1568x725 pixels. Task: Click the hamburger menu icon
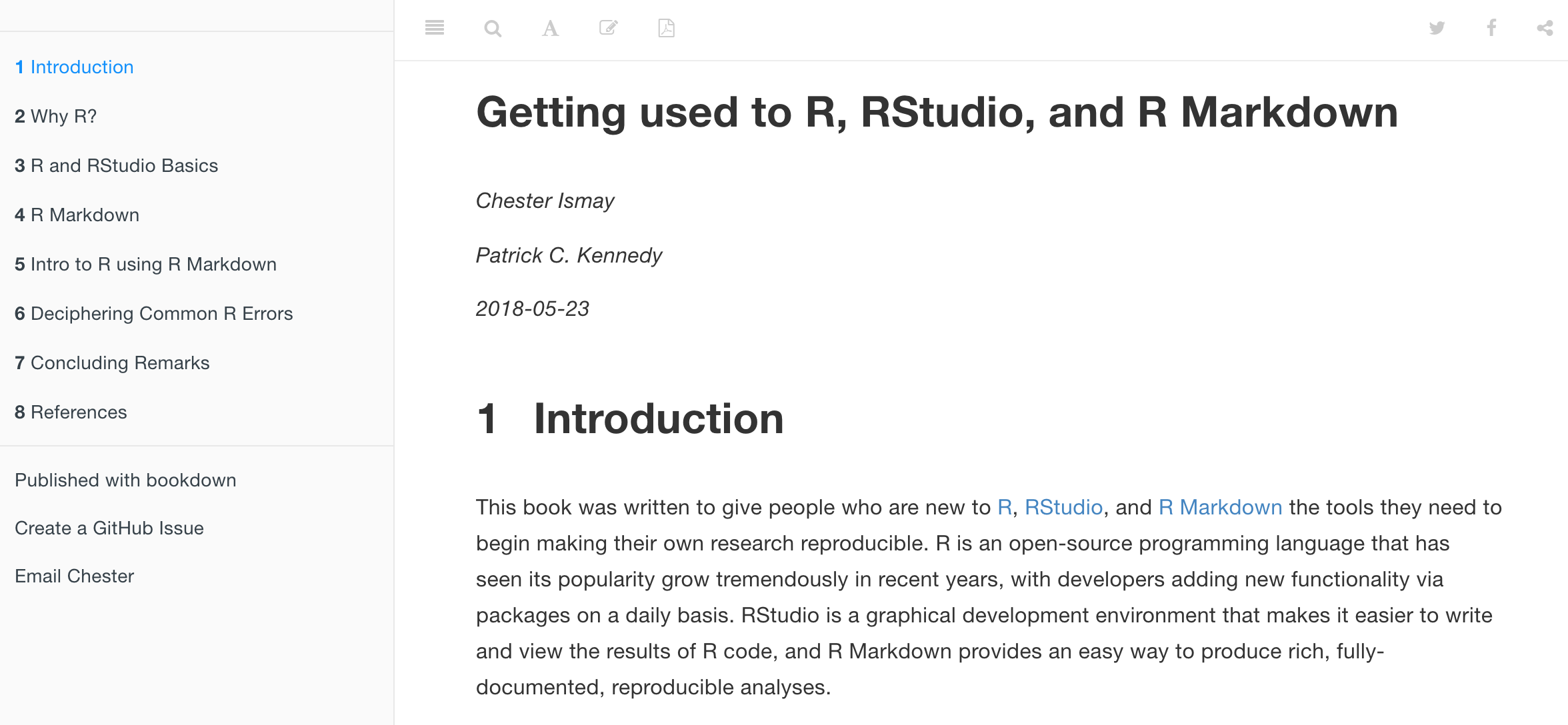[434, 27]
